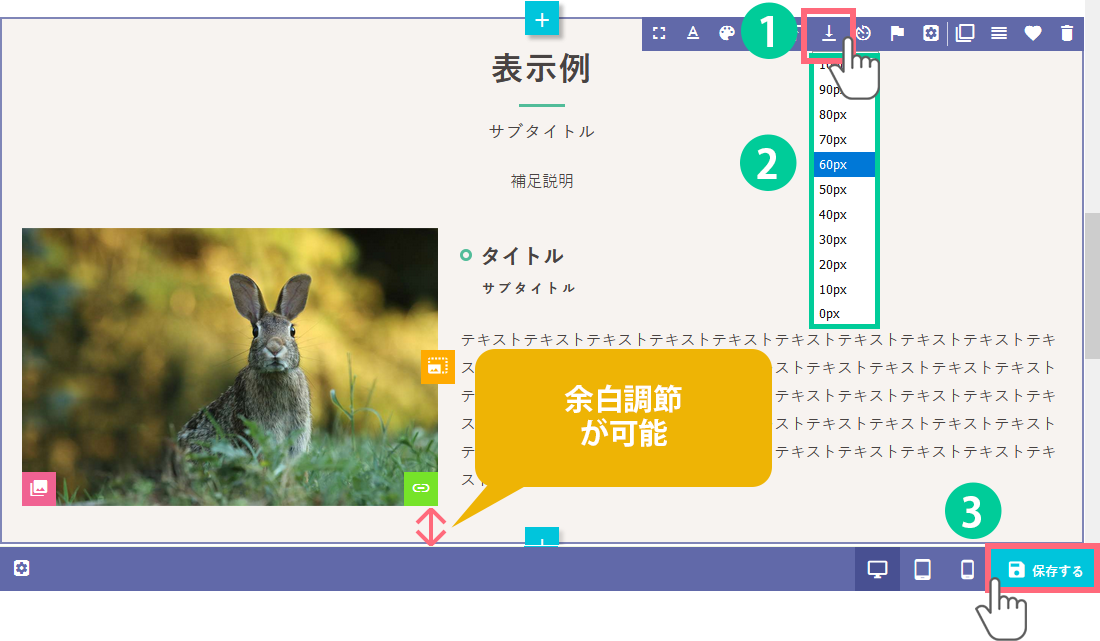
Task: Add a new block with top plus button
Action: [542, 19]
